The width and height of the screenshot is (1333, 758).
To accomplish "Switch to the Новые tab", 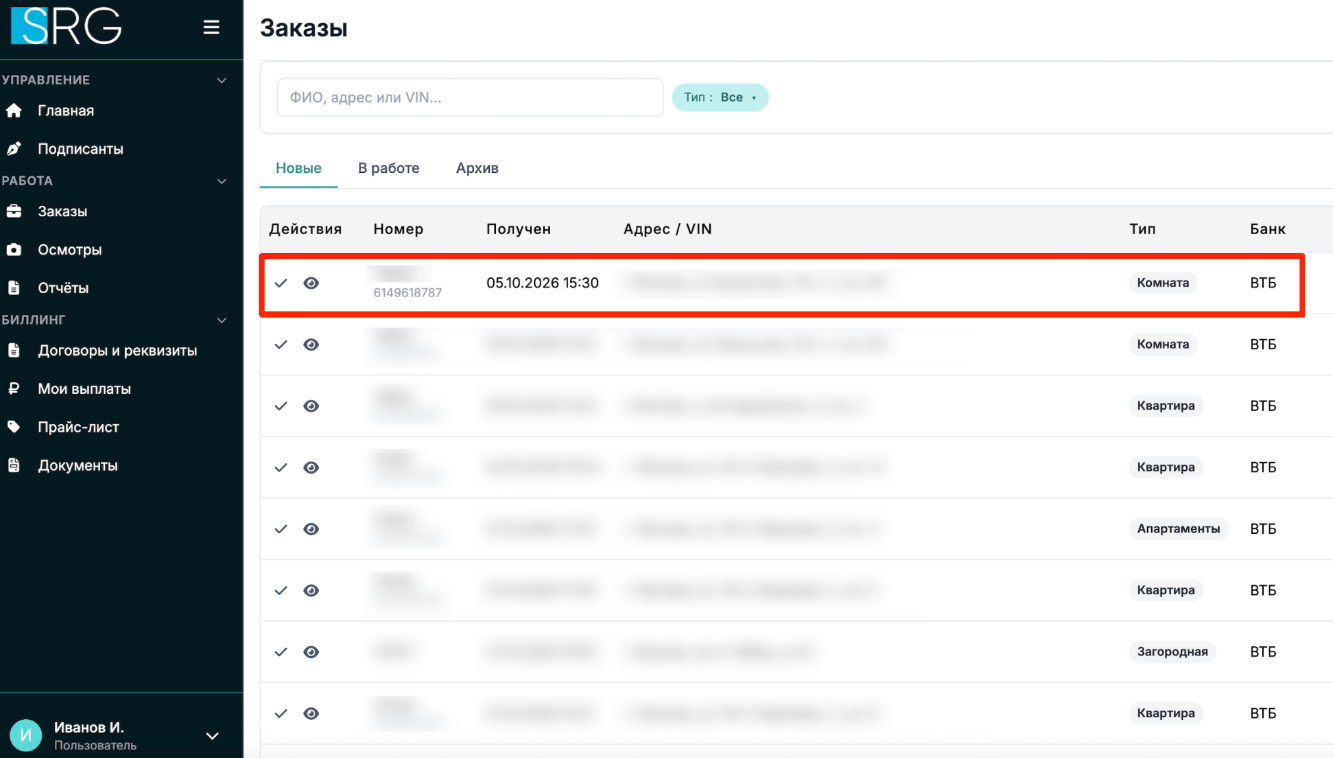I will click(299, 168).
